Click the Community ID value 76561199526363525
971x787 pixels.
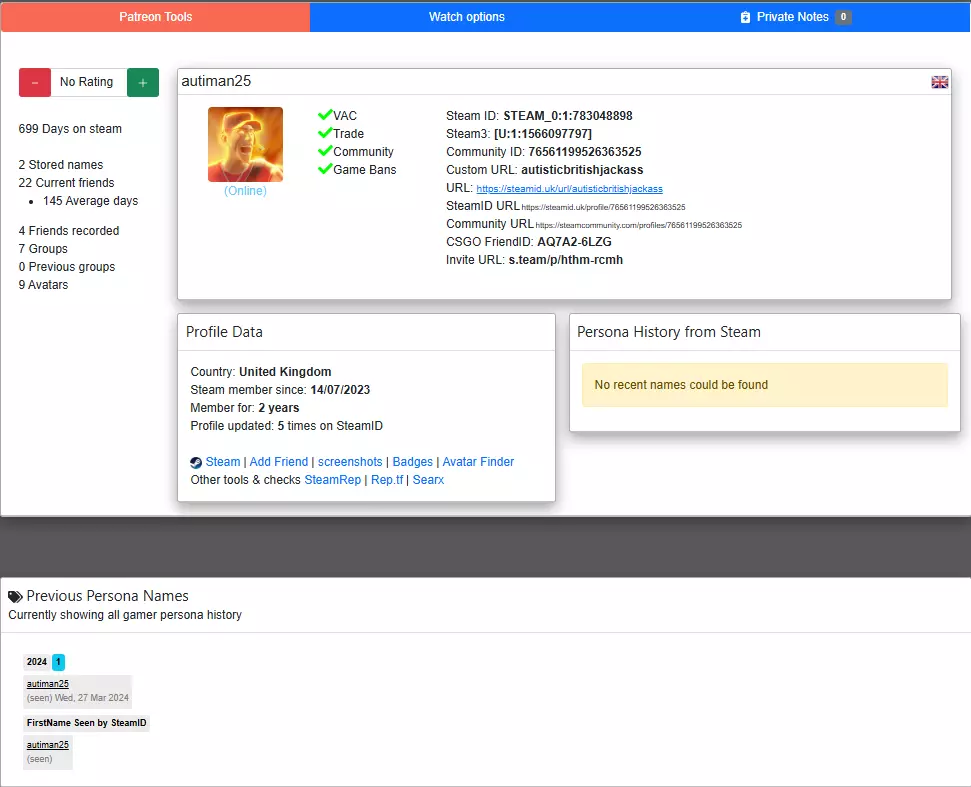tap(585, 152)
